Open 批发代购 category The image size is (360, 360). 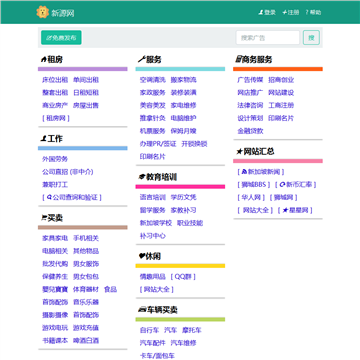[55, 264]
